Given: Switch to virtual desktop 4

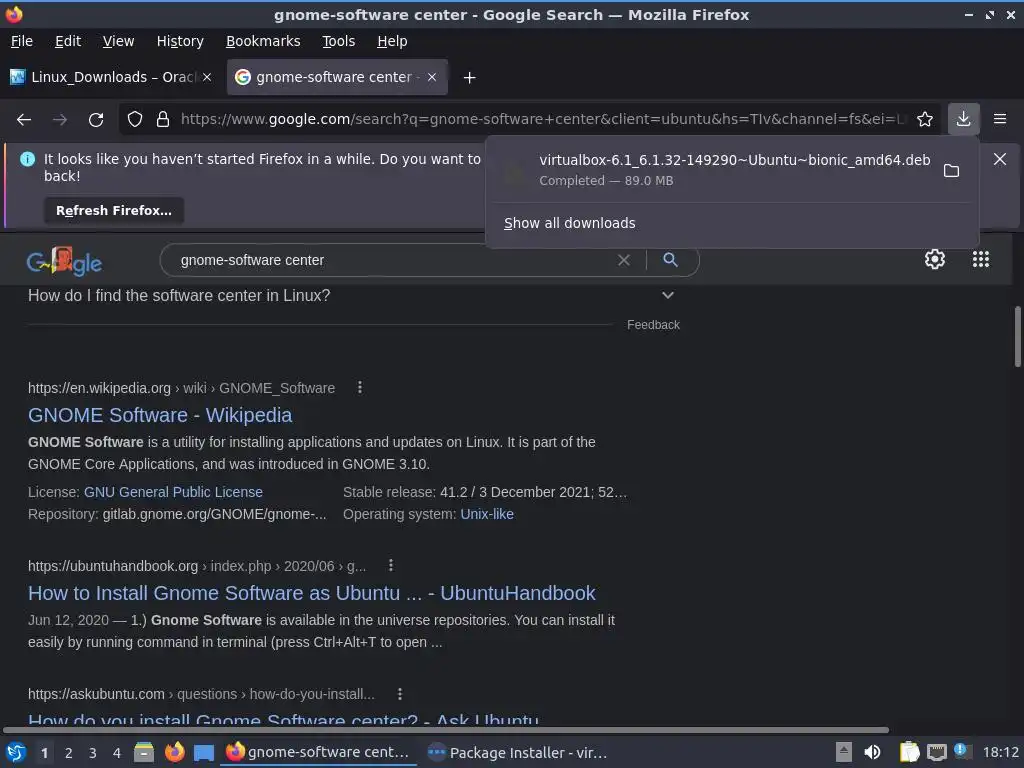Looking at the screenshot, I should coord(116,753).
